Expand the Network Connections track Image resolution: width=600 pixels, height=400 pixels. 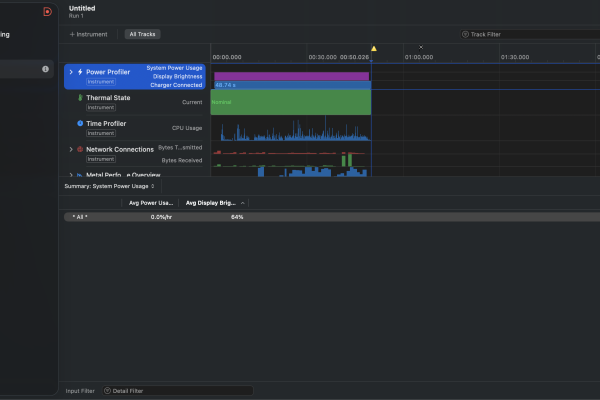pyautogui.click(x=70, y=149)
